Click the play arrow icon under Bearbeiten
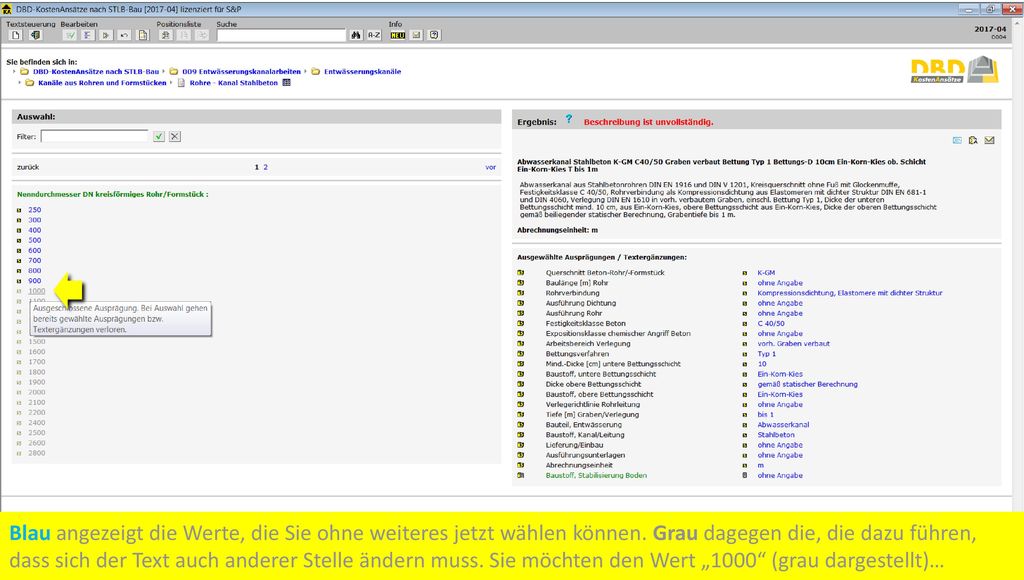The width and height of the screenshot is (1024, 580). pos(106,35)
